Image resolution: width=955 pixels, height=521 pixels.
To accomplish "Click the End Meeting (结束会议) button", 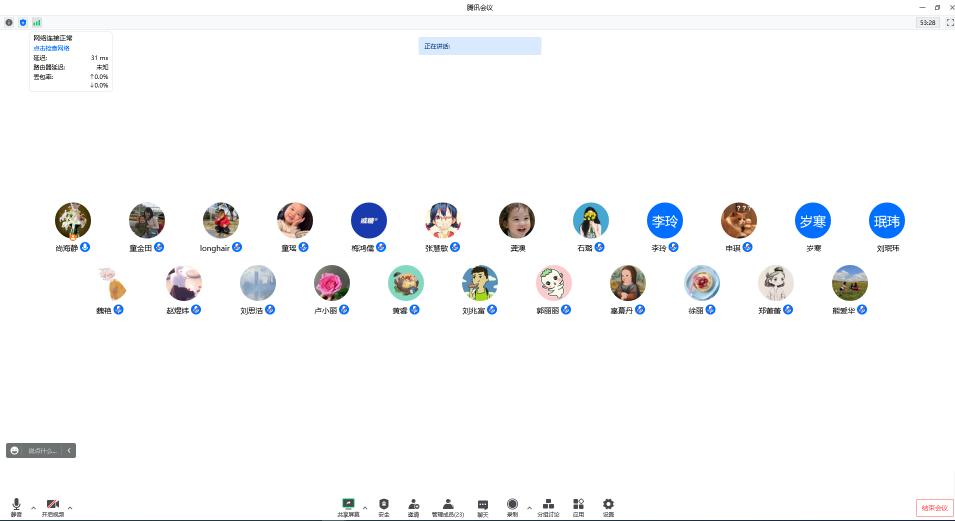I will coord(934,508).
